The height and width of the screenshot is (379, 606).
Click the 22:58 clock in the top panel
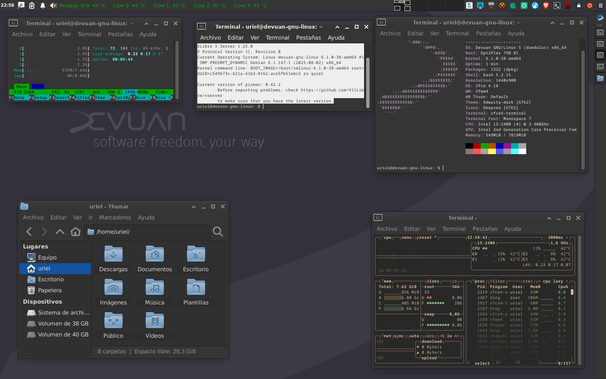click(7, 5)
